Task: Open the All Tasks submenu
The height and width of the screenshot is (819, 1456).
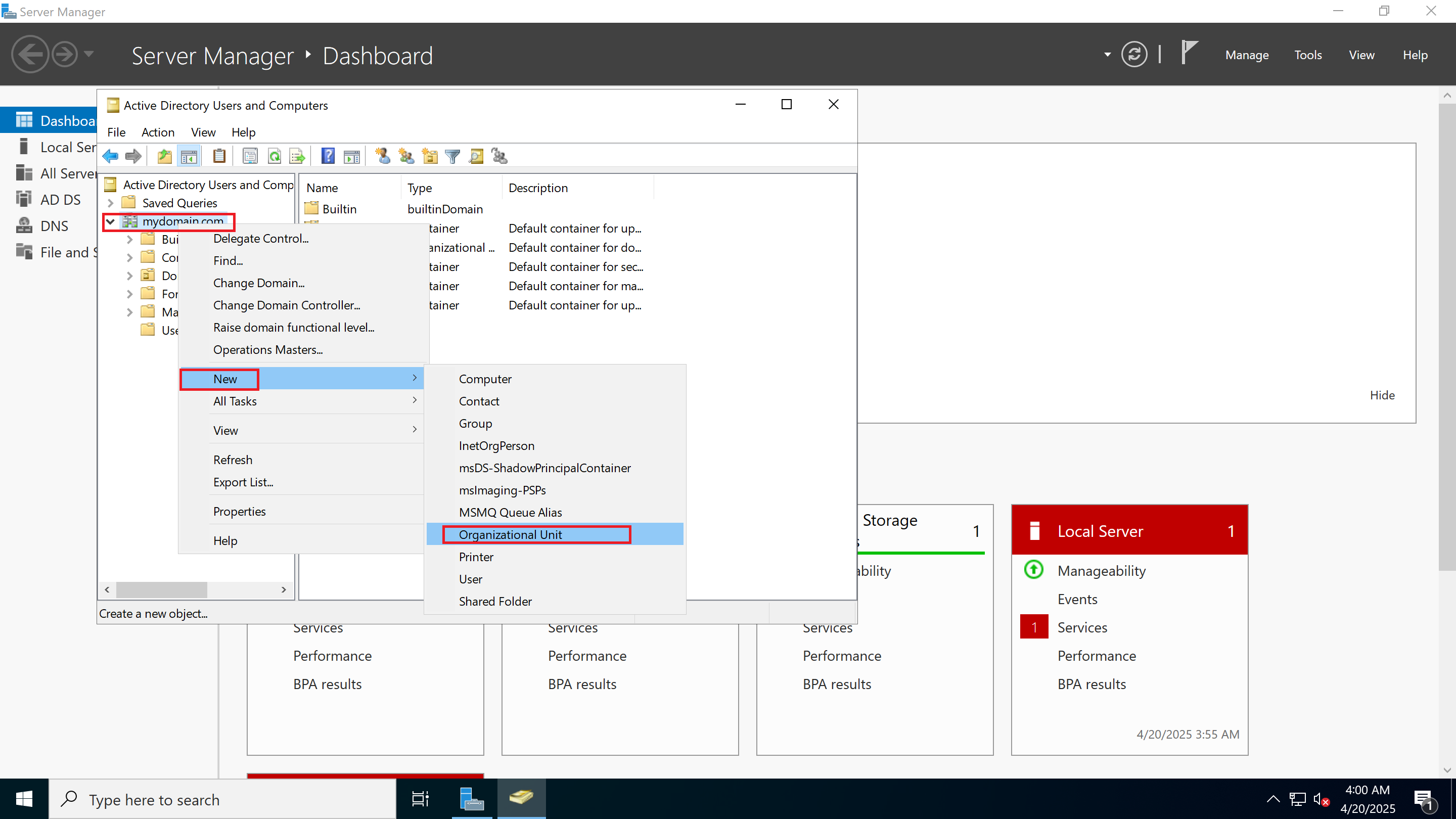Action: tap(302, 401)
